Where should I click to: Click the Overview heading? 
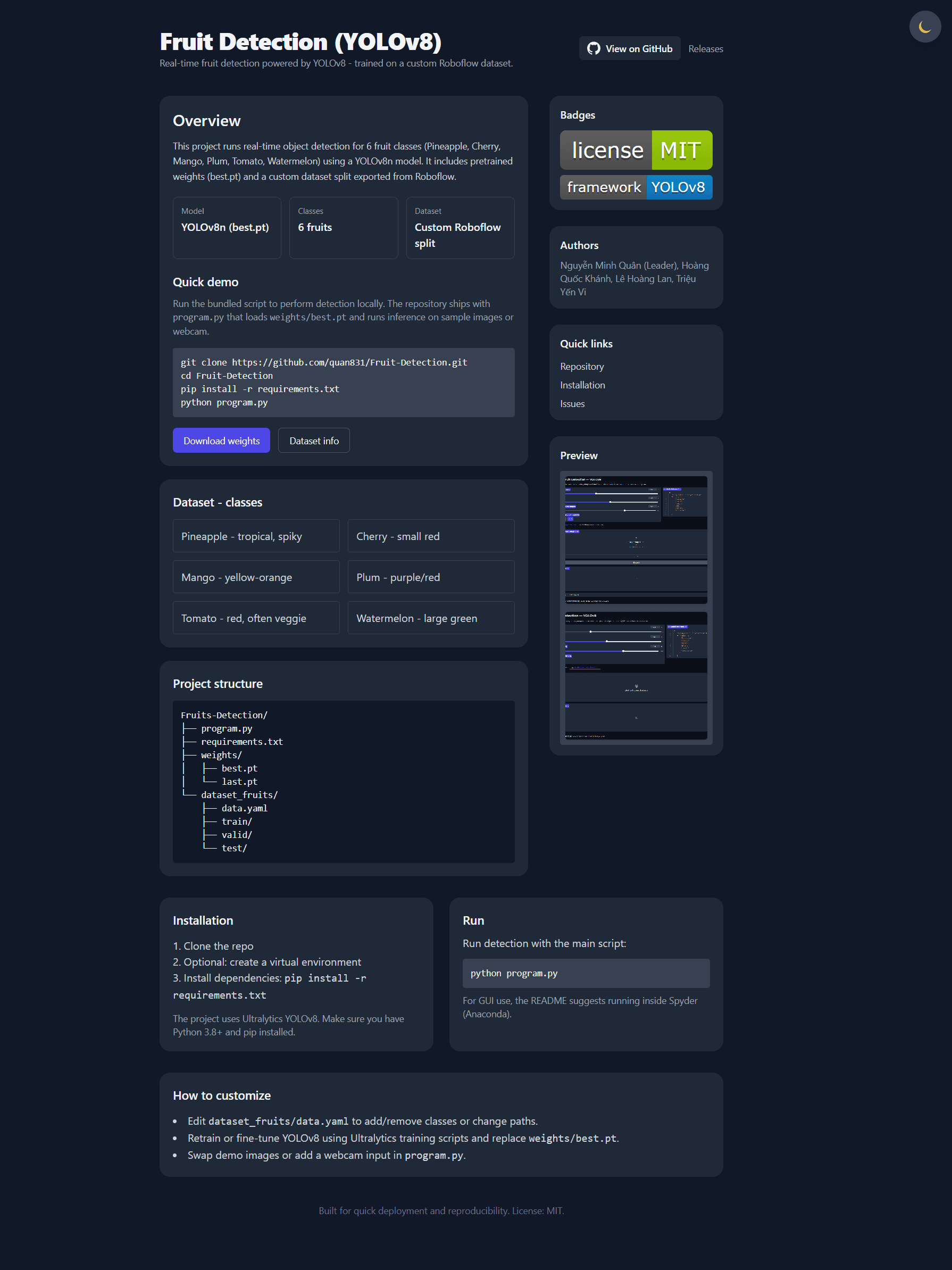coord(206,121)
